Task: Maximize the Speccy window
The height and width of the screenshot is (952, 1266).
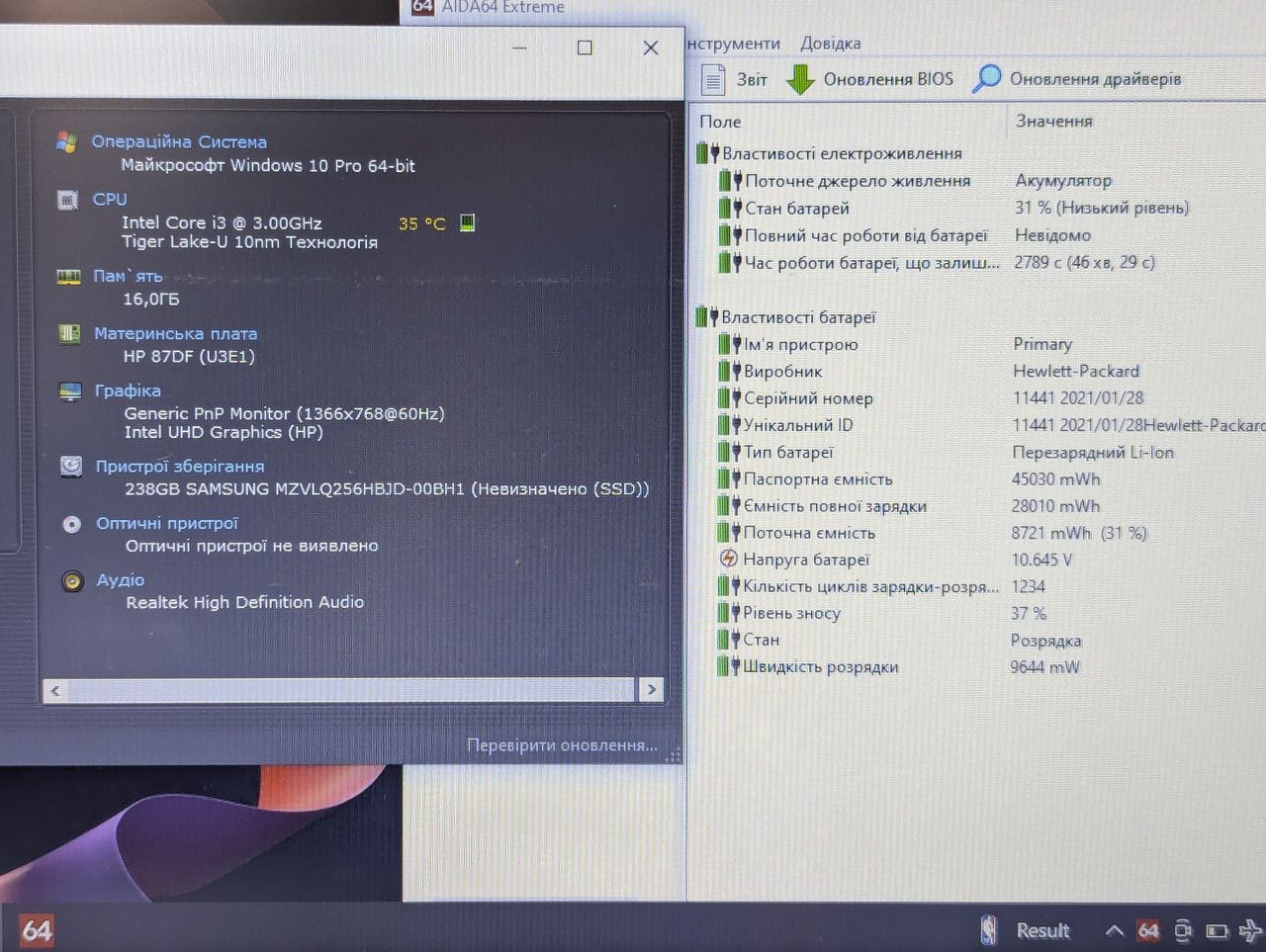Action: coord(585,47)
